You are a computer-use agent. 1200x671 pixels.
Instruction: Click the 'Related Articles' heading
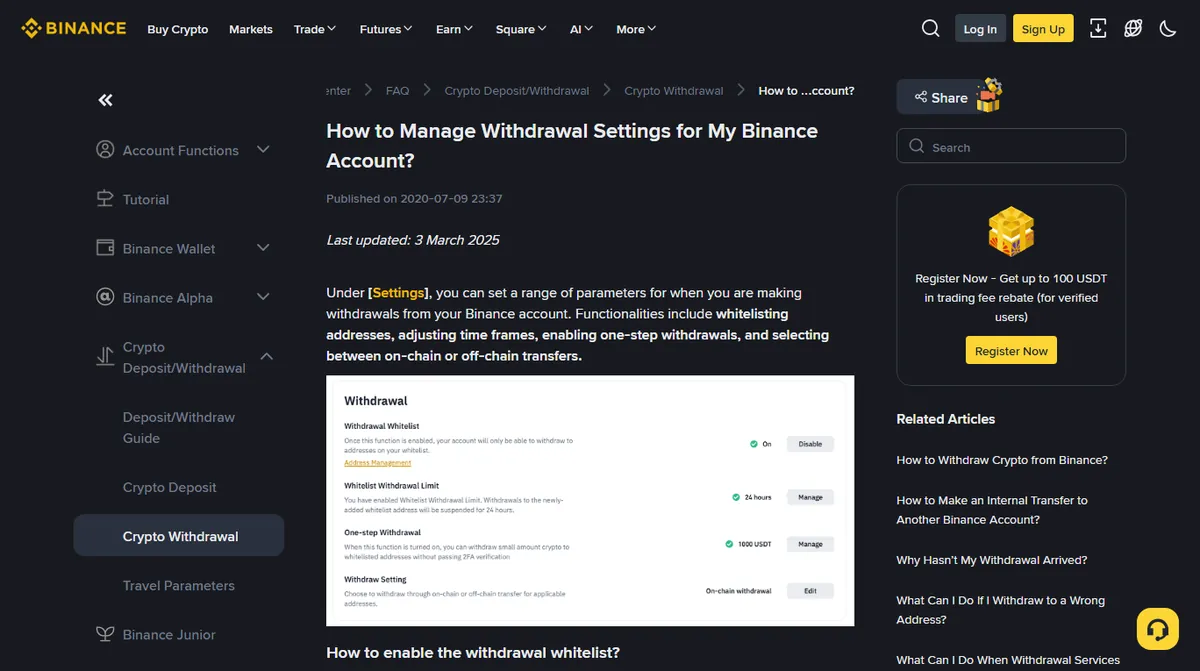click(x=946, y=419)
